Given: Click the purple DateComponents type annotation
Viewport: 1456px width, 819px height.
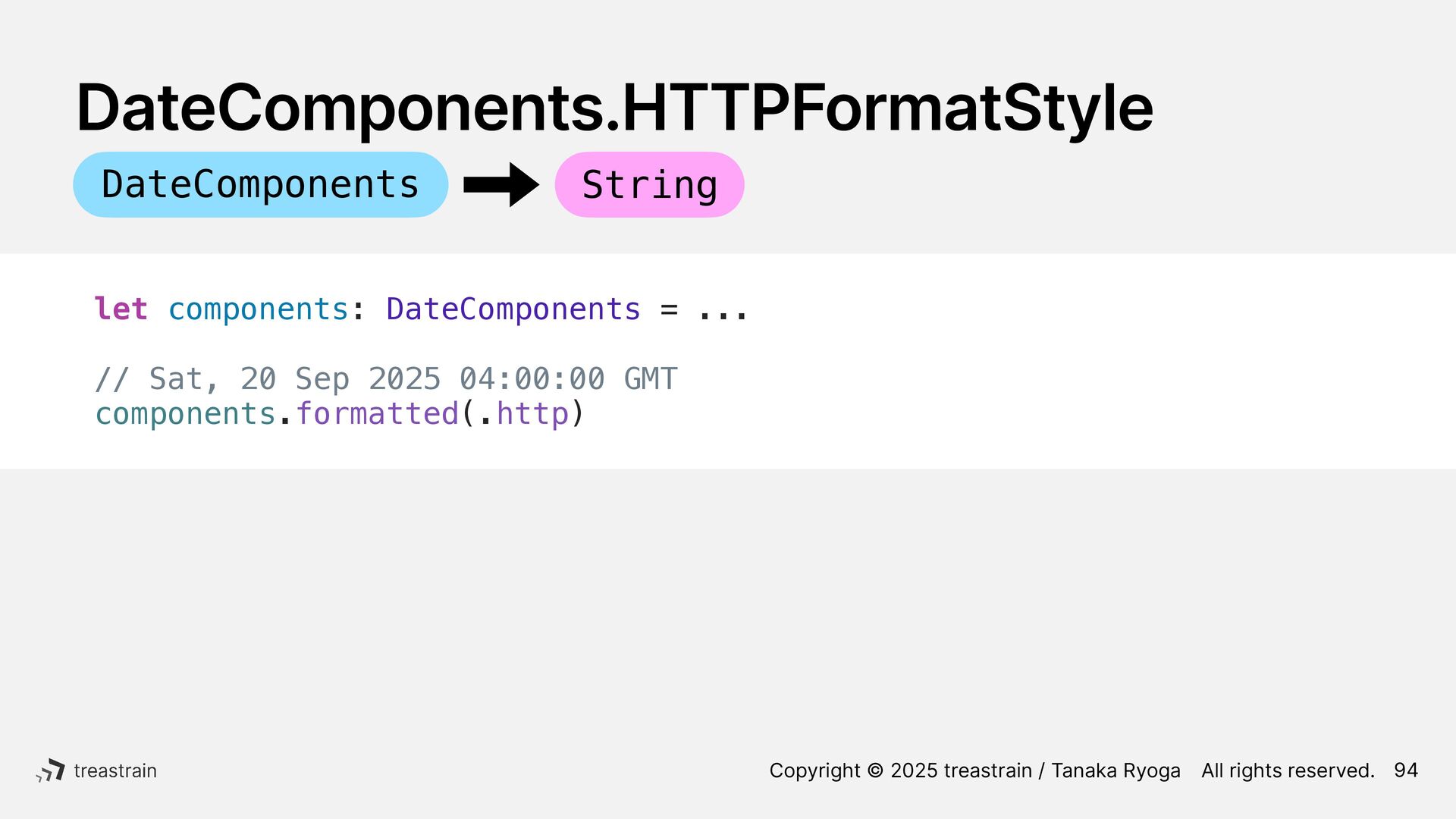Looking at the screenshot, I should point(513,309).
